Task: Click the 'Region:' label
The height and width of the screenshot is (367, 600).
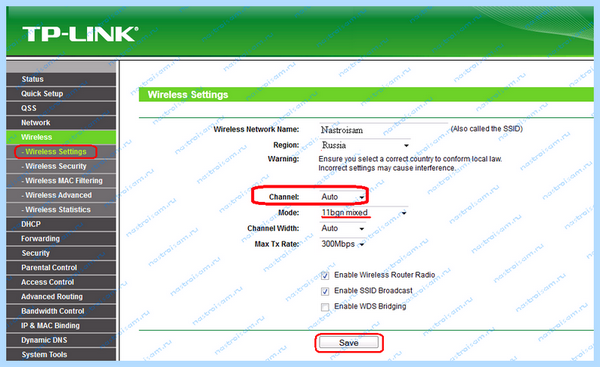Action: click(286, 145)
